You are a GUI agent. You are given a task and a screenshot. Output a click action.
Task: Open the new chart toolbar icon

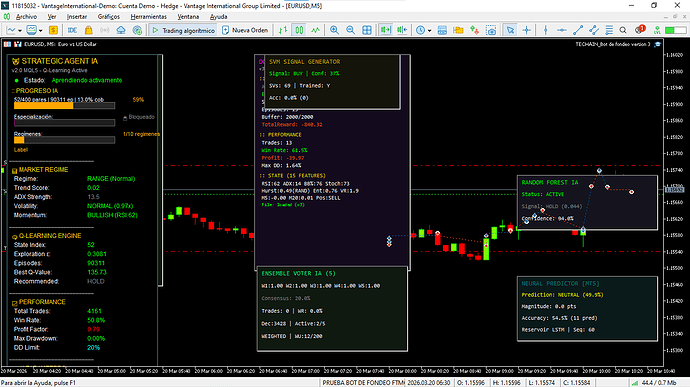pos(11,30)
